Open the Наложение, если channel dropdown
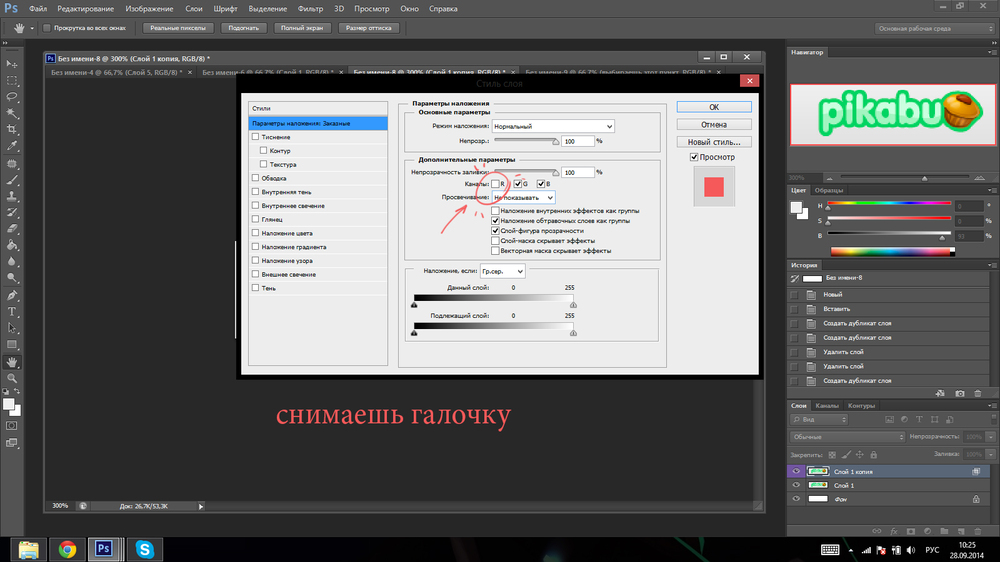1000x562 pixels. (502, 271)
